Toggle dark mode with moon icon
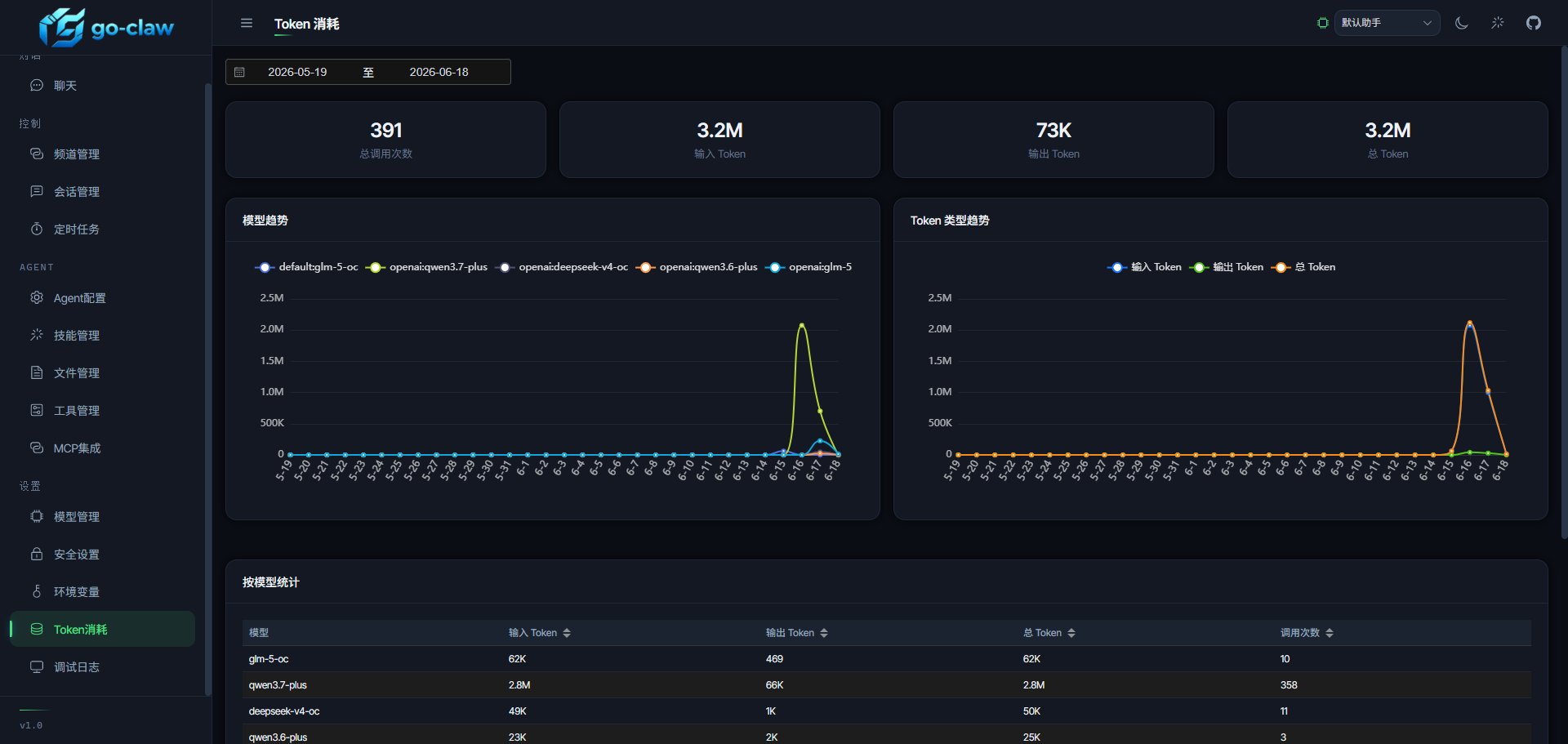The height and width of the screenshot is (744, 1568). [1462, 23]
